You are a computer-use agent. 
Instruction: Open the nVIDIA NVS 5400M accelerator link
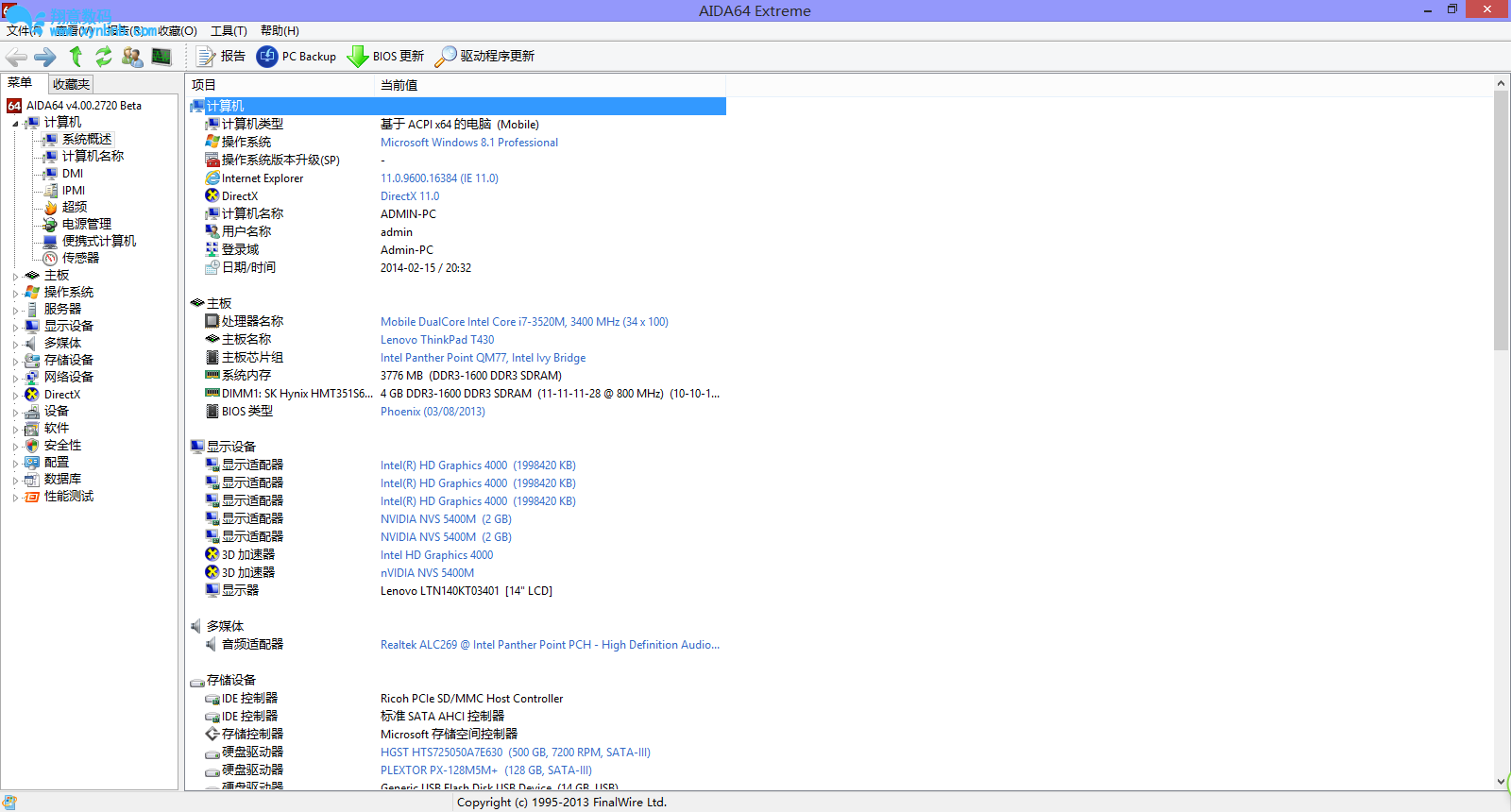pos(427,573)
